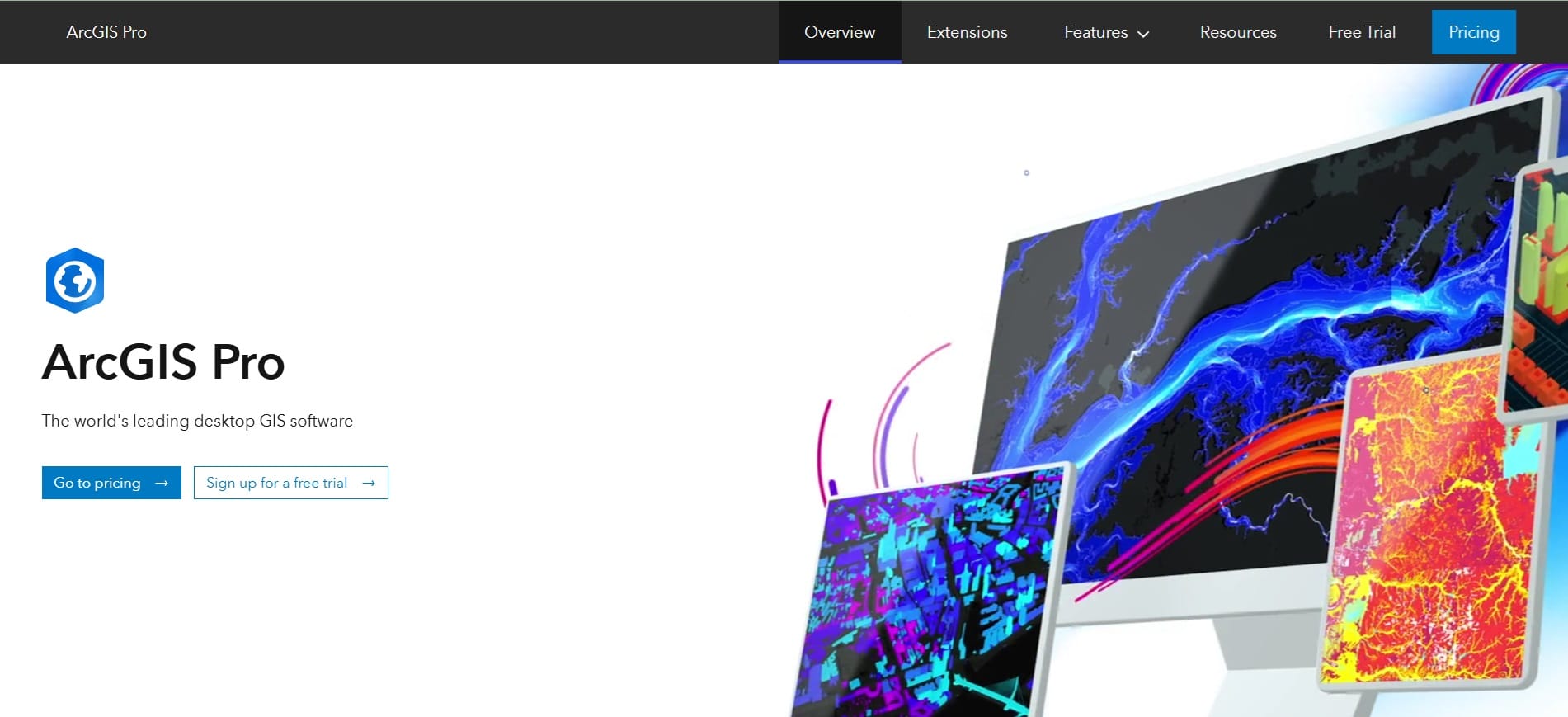Click the ArcGIS Pro main heading
This screenshot has height=717, width=1568.
pyautogui.click(x=163, y=361)
